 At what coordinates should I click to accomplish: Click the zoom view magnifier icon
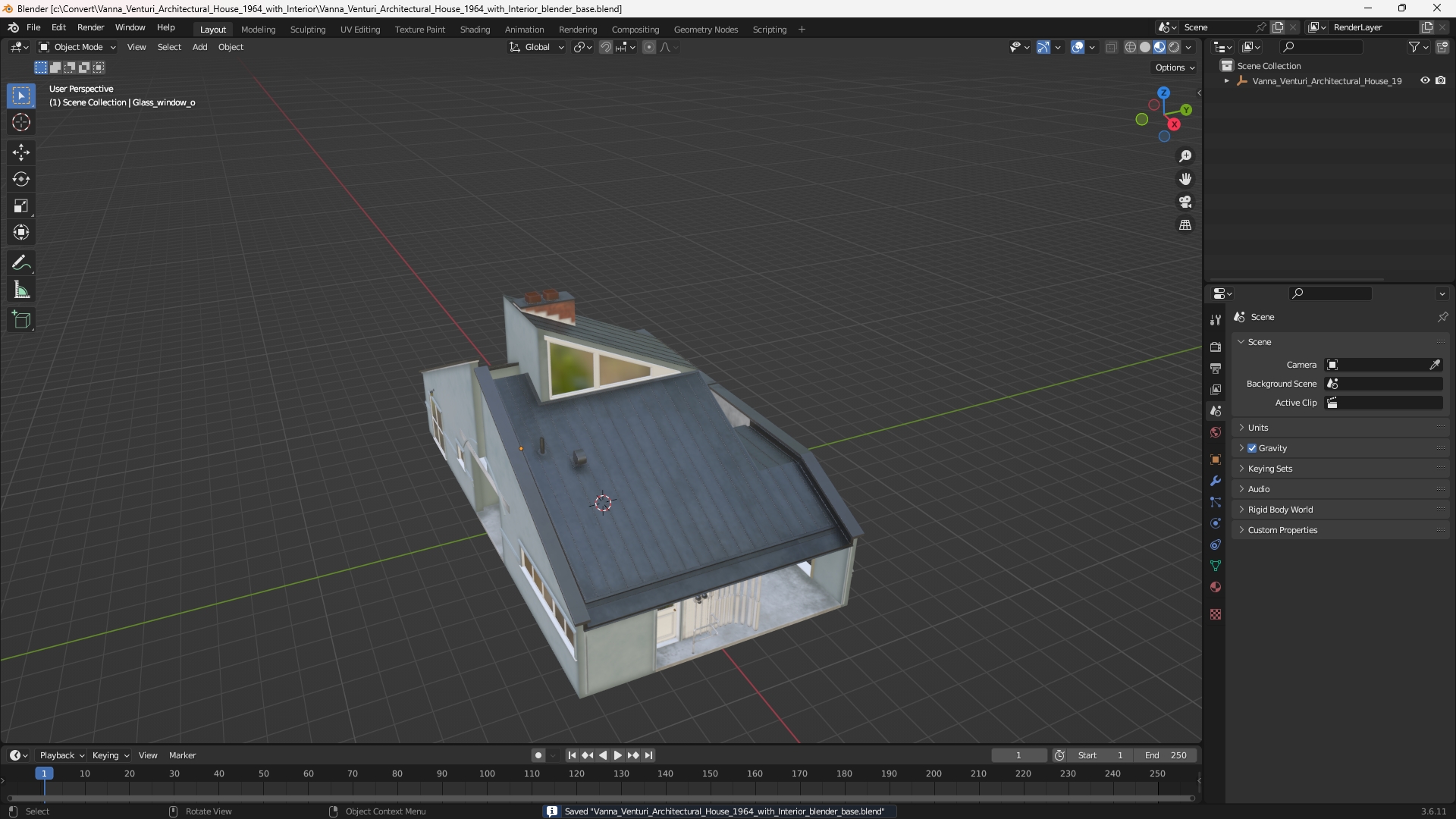(x=1185, y=156)
